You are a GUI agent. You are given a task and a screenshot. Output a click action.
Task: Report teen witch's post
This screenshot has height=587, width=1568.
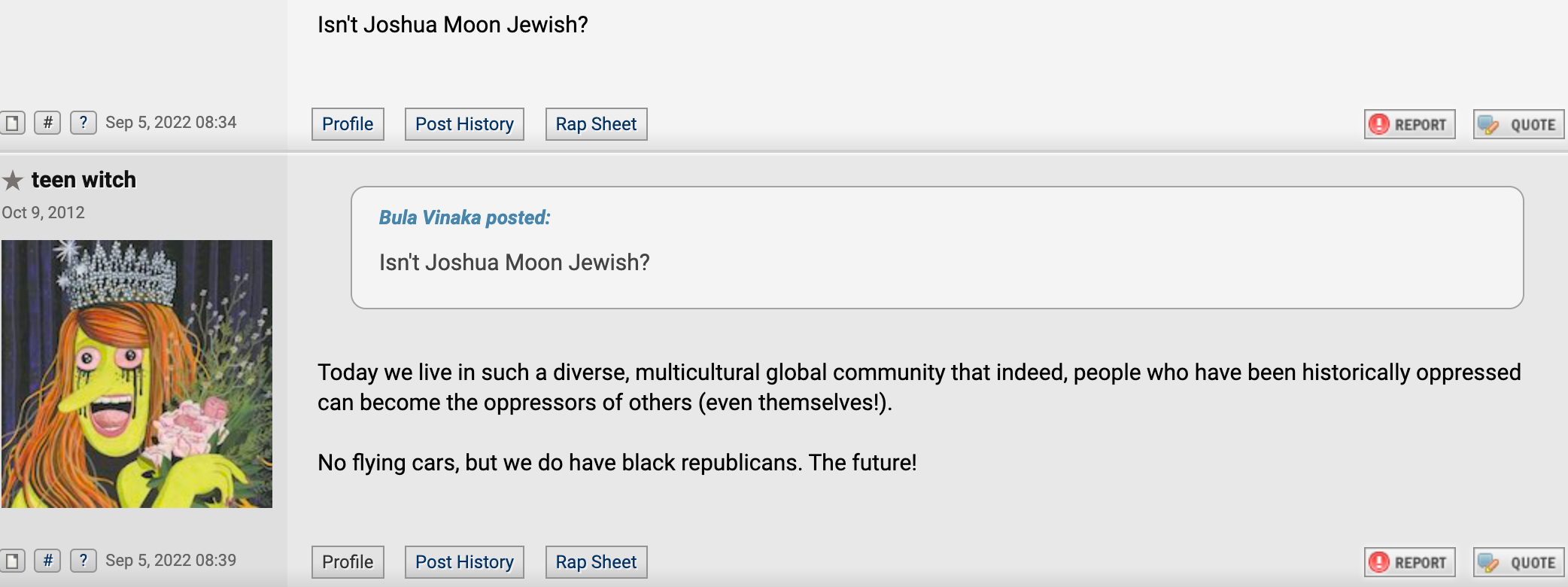pyautogui.click(x=1409, y=562)
